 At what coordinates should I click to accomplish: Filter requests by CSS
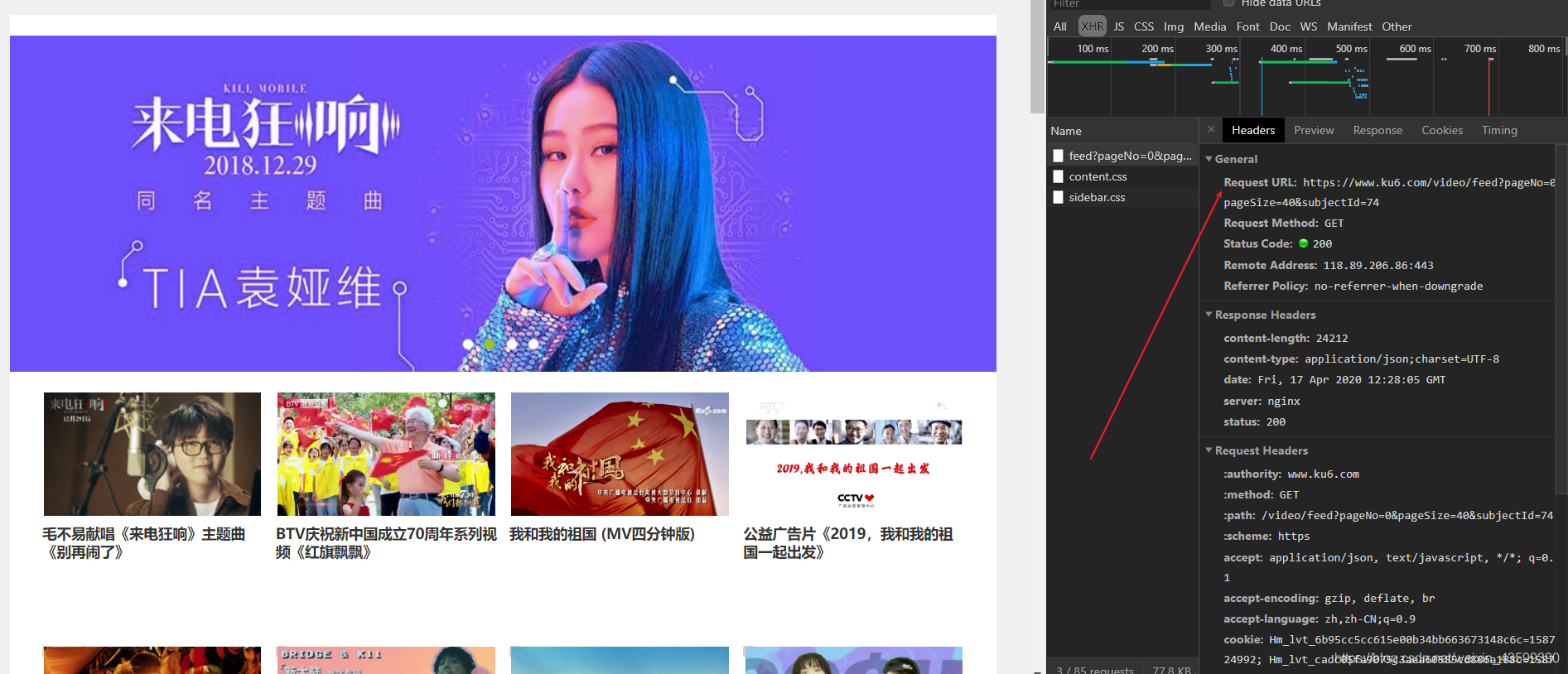1144,26
